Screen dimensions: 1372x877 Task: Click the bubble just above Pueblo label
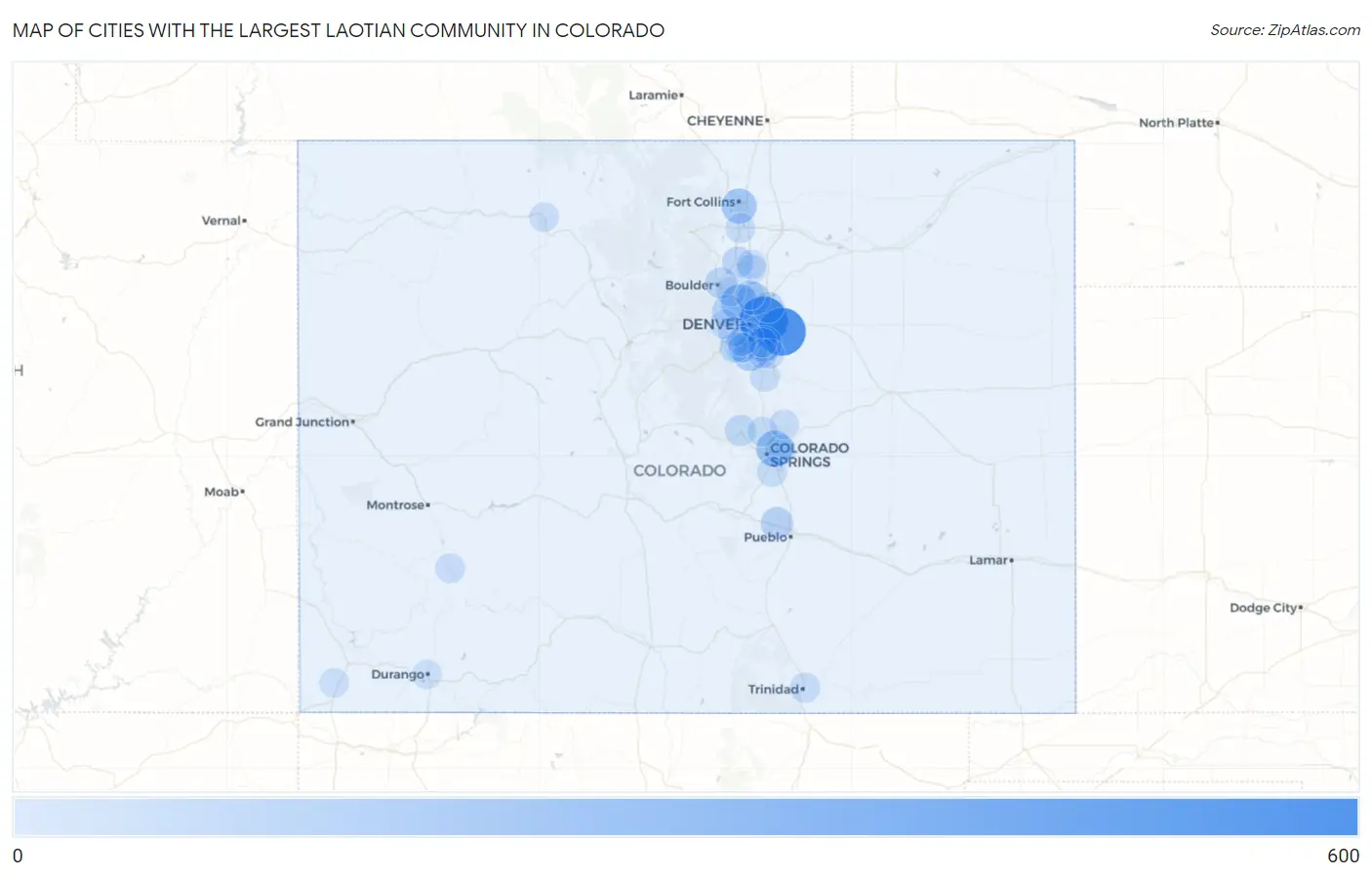pyautogui.click(x=777, y=523)
